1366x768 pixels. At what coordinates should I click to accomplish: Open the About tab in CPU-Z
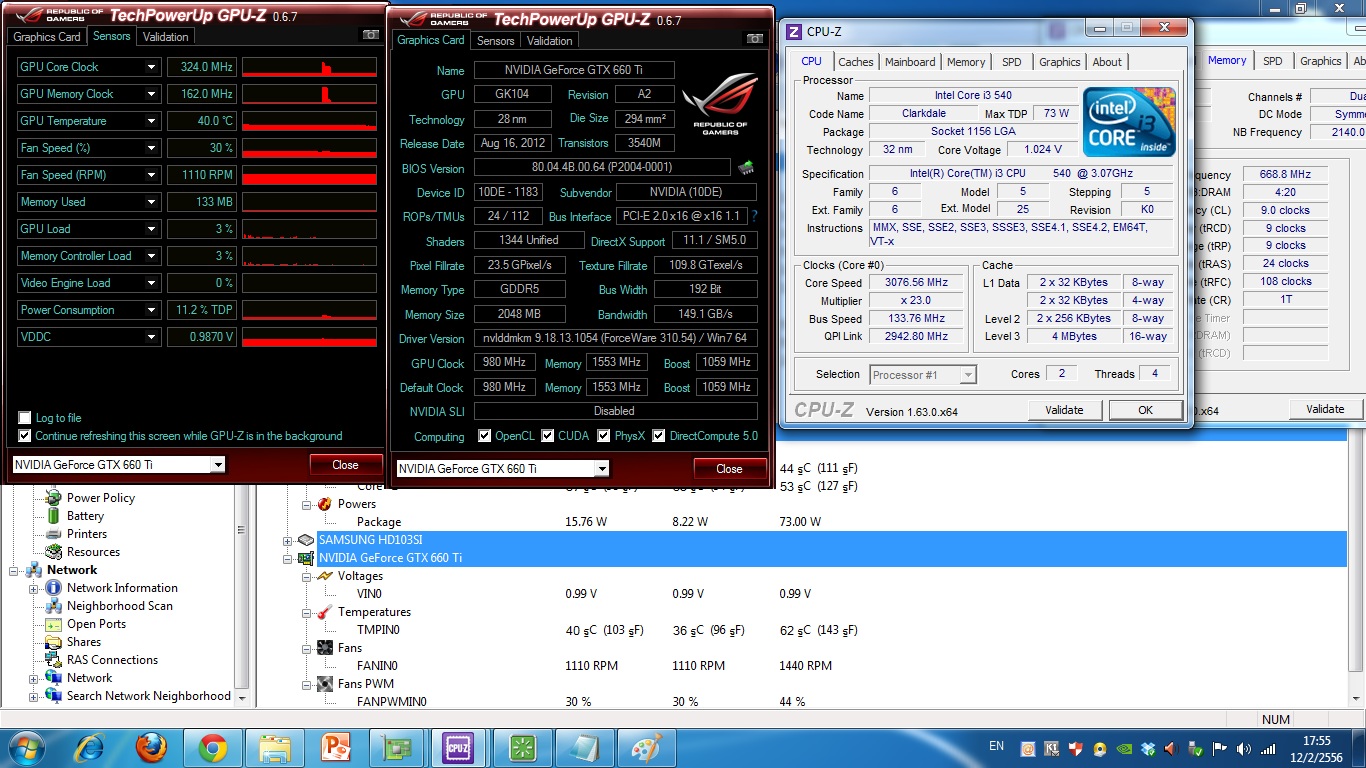(x=1107, y=62)
